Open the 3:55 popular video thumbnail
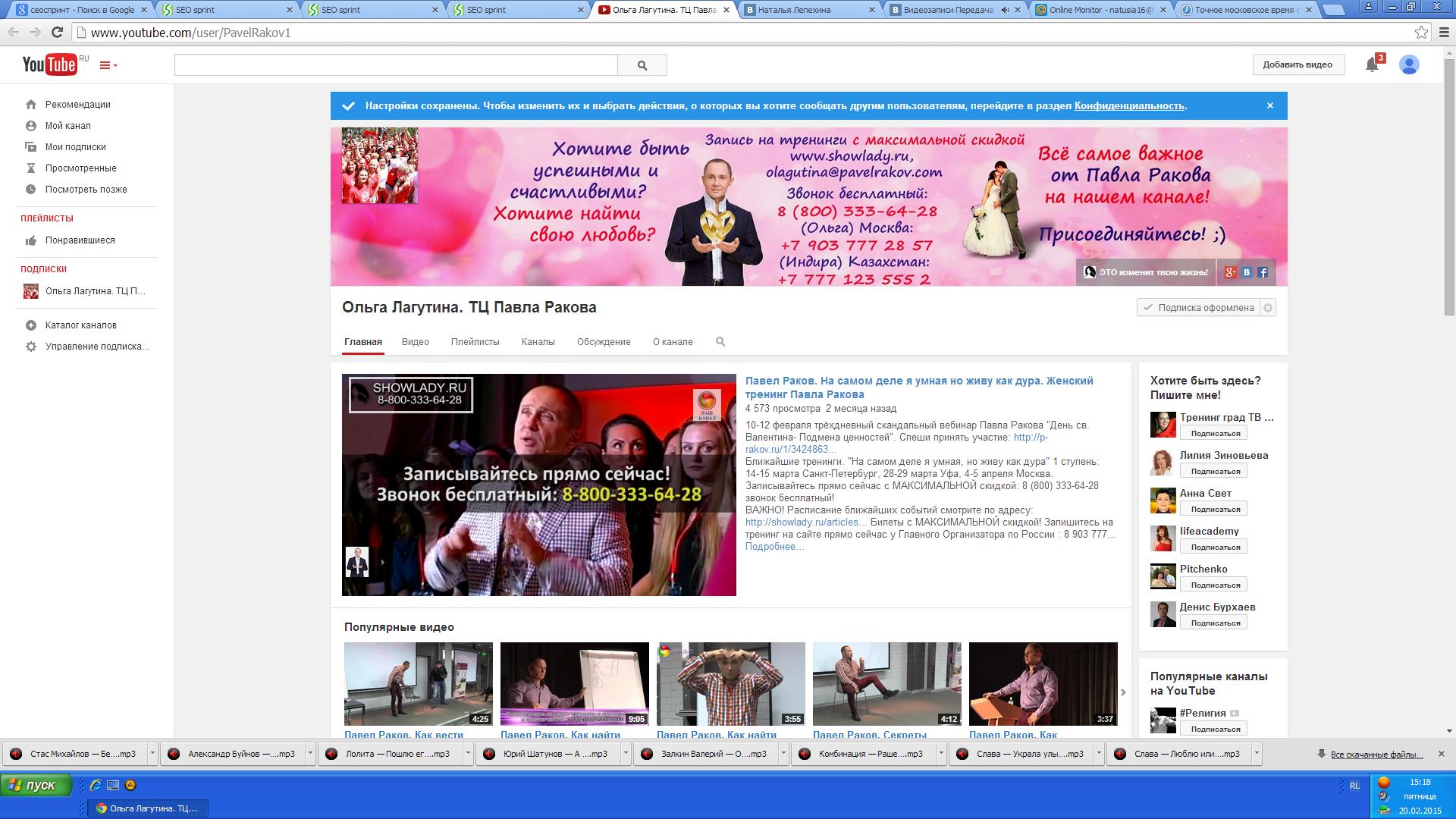The image size is (1456, 819). point(731,684)
